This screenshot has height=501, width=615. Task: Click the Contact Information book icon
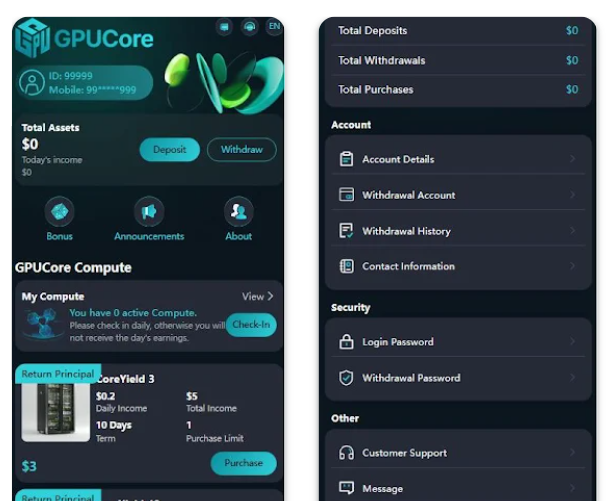[346, 266]
